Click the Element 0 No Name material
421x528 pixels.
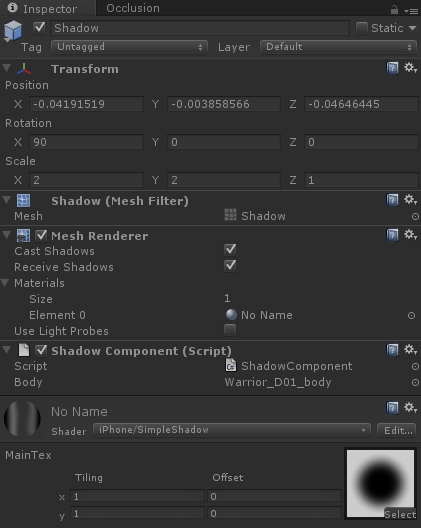click(x=267, y=315)
